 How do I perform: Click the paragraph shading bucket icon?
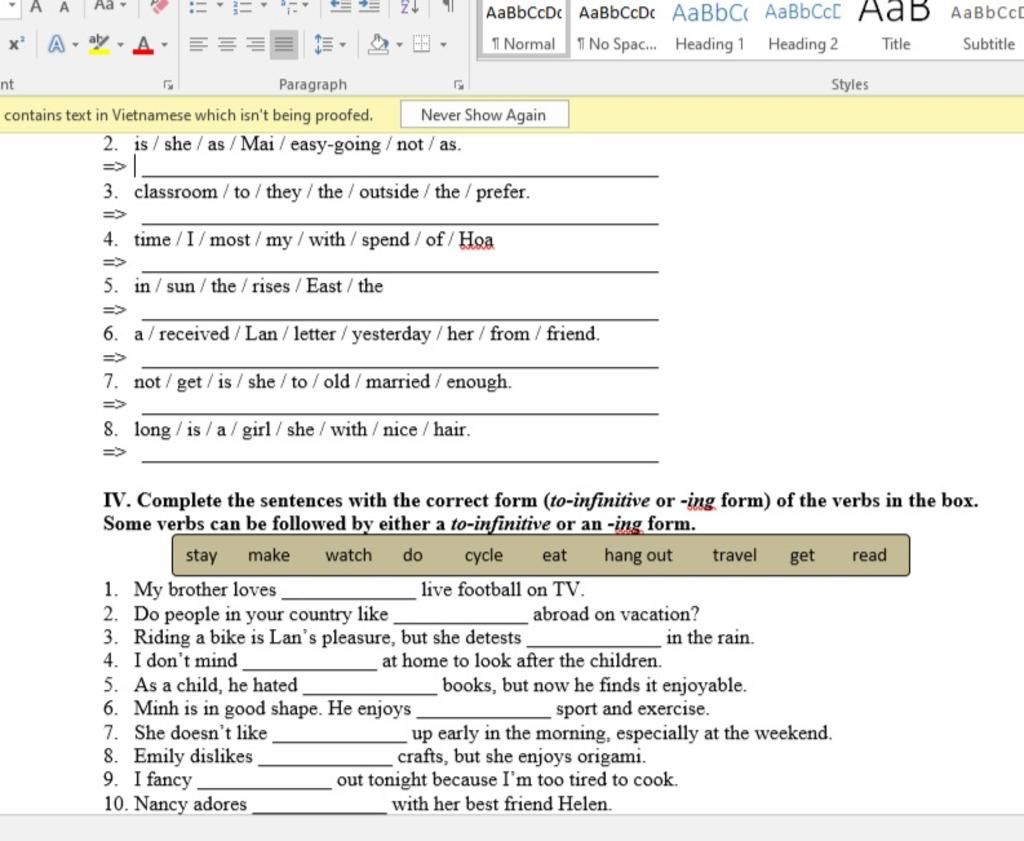coord(378,44)
